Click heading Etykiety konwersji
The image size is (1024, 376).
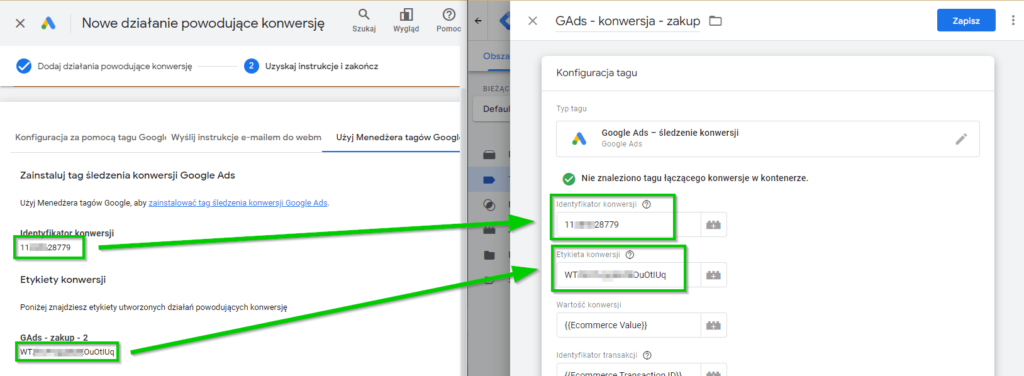63,280
